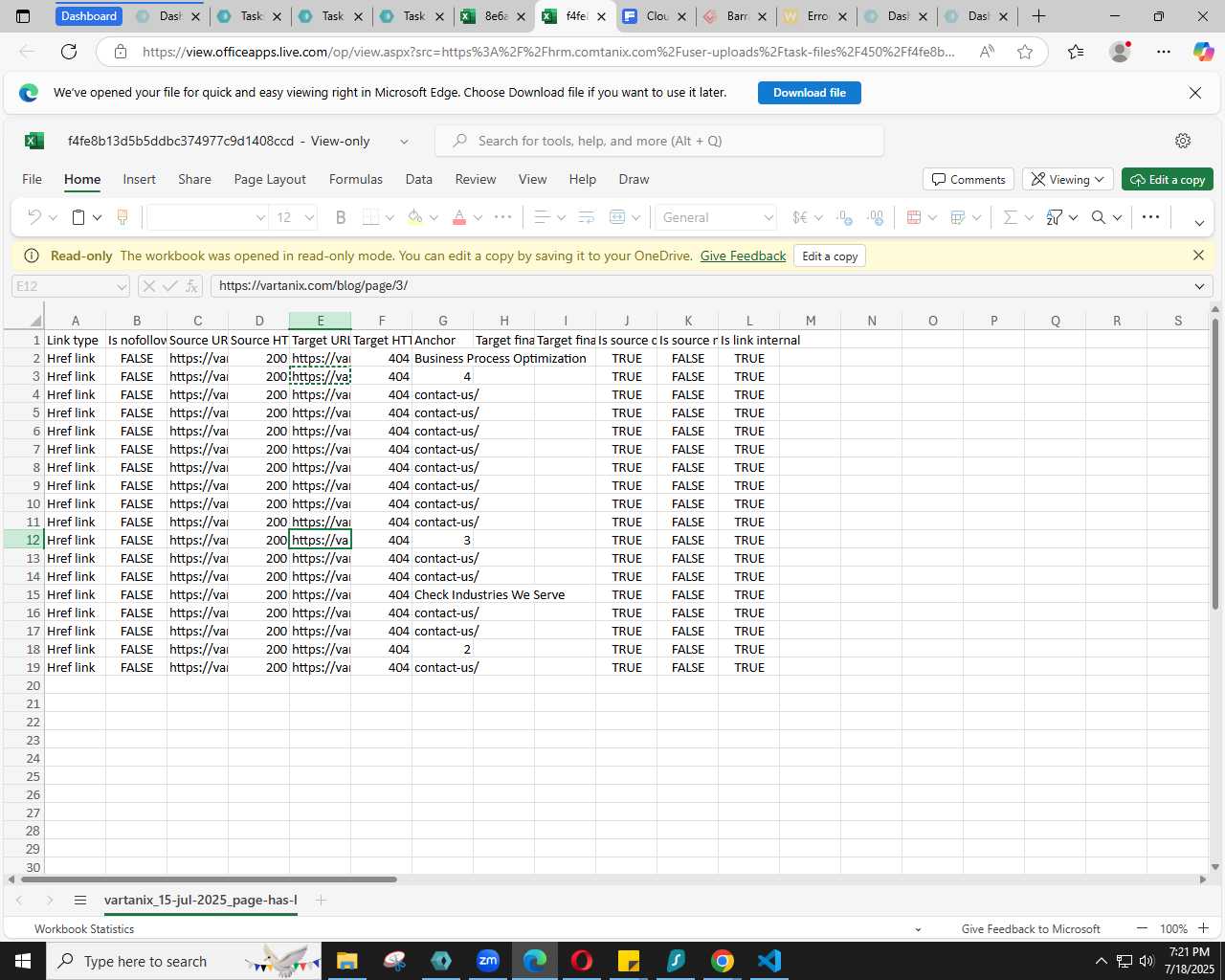Toggle Wrap Text
The image size is (1225, 980).
tap(587, 217)
